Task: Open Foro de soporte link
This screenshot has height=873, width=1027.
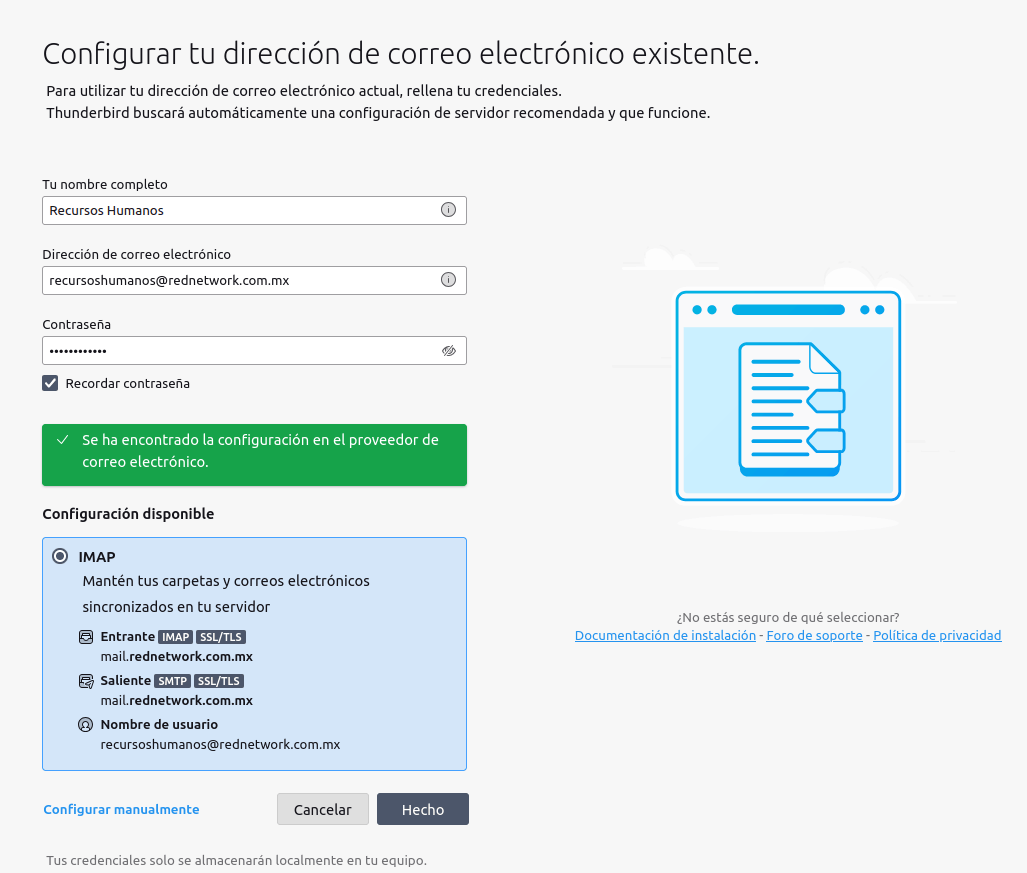Action: [814, 636]
